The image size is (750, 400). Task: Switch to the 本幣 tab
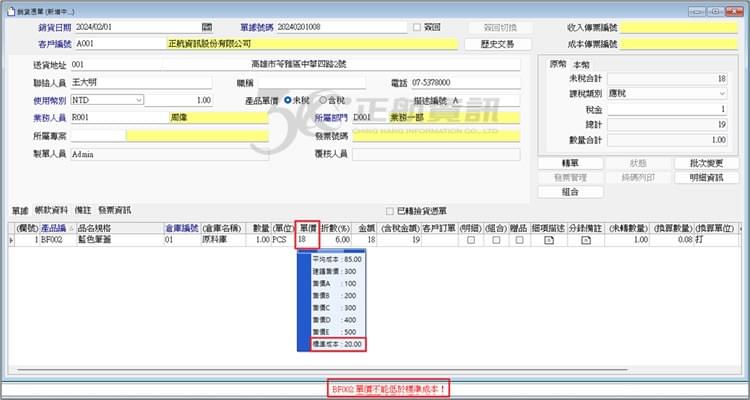(581, 65)
